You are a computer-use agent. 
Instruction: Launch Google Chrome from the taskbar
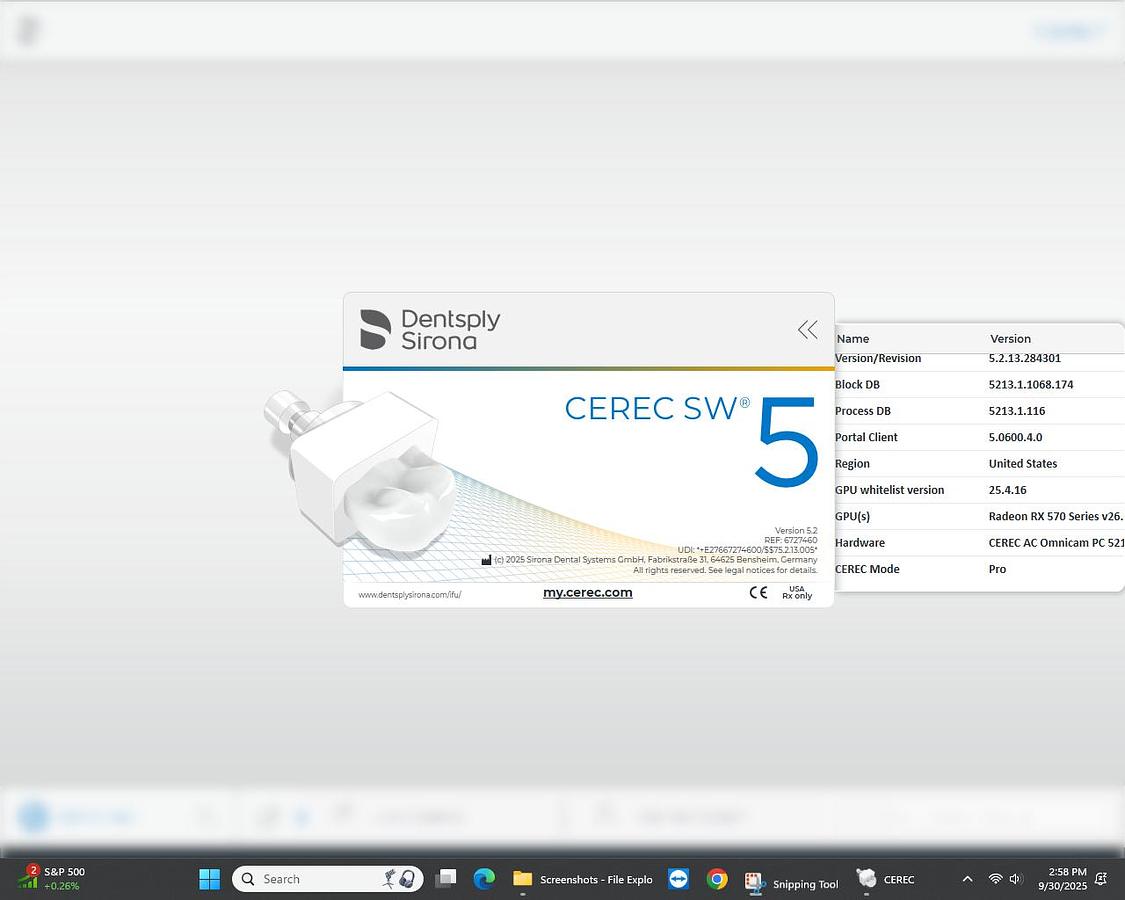tap(718, 879)
